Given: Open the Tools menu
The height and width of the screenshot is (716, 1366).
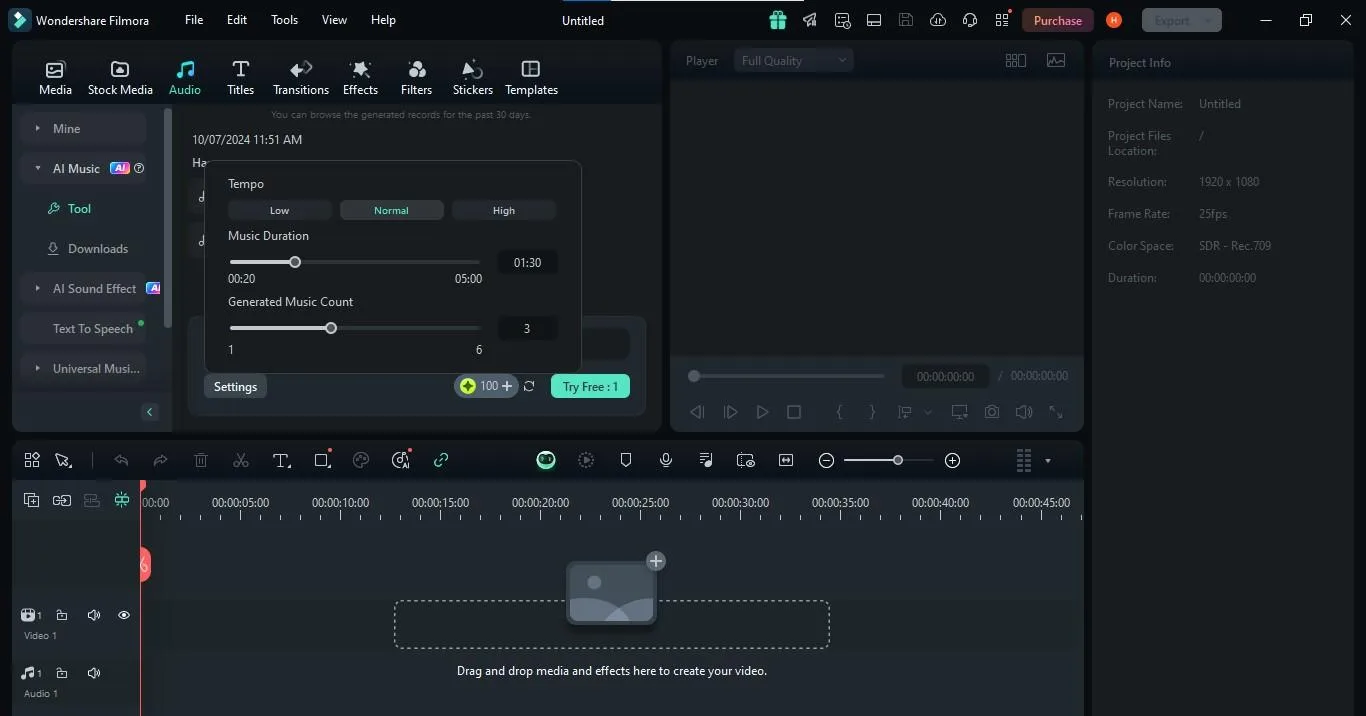Looking at the screenshot, I should (284, 20).
